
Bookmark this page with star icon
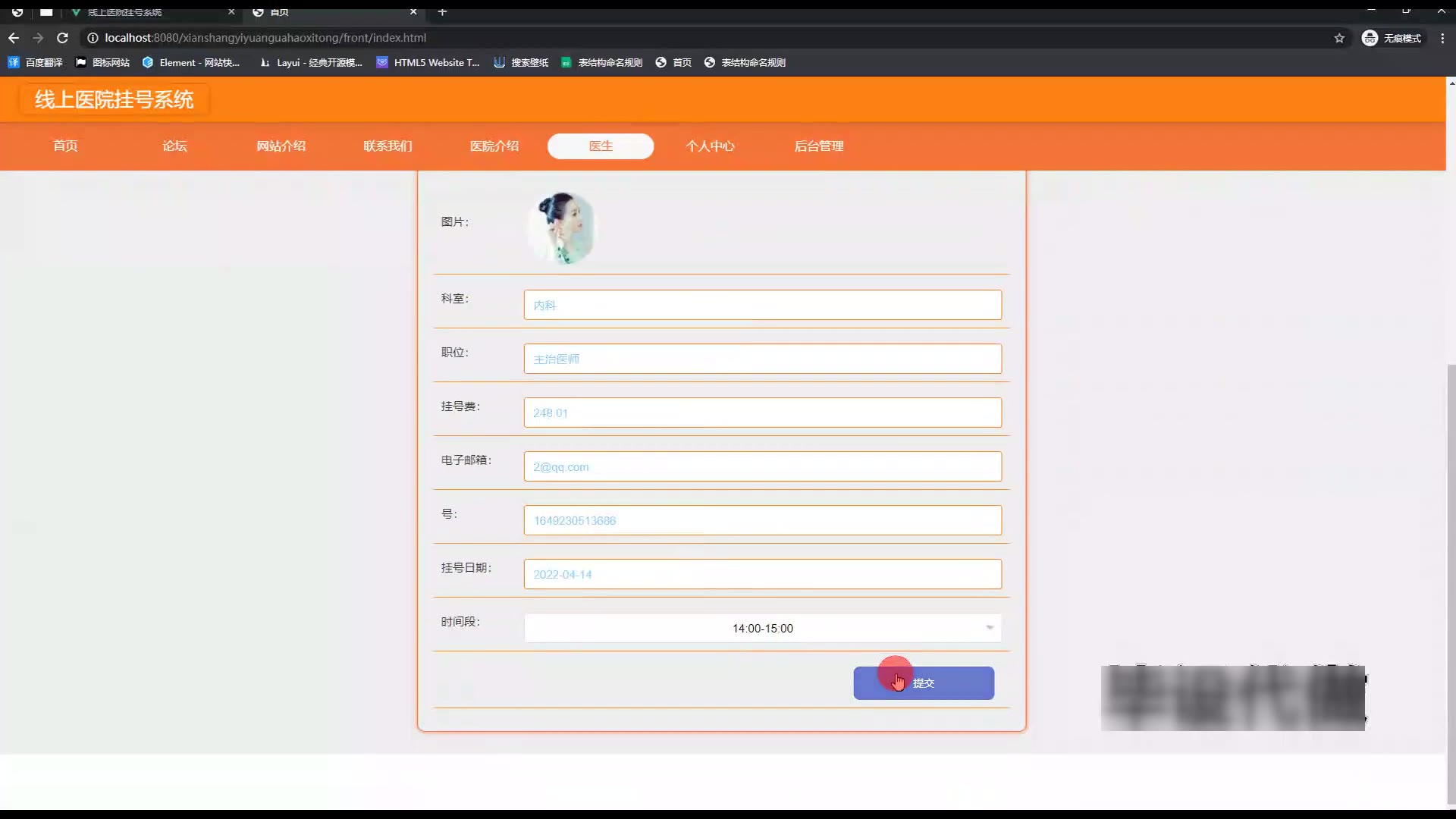[x=1339, y=38]
